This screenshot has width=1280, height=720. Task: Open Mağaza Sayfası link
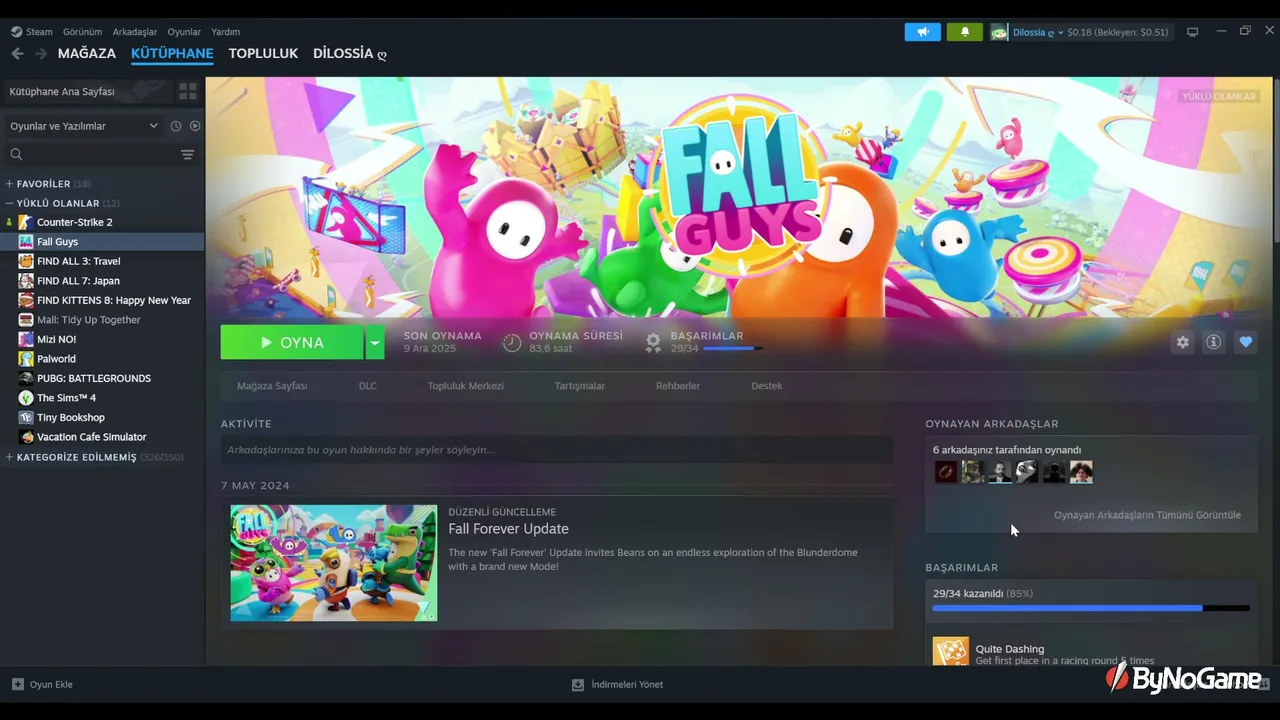coord(272,386)
